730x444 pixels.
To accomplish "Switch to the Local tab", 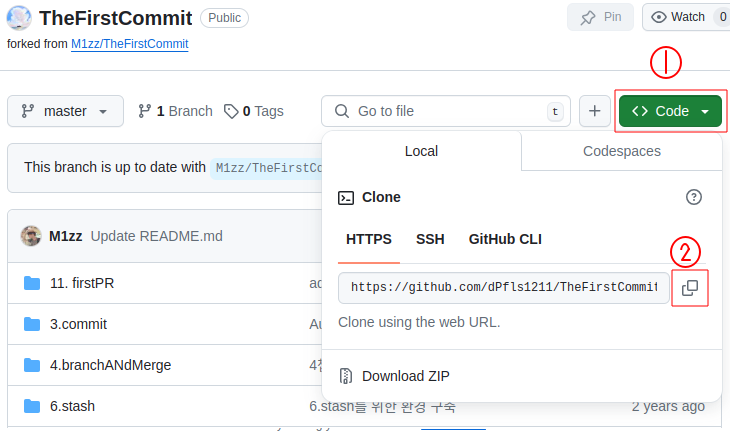I will click(x=421, y=151).
